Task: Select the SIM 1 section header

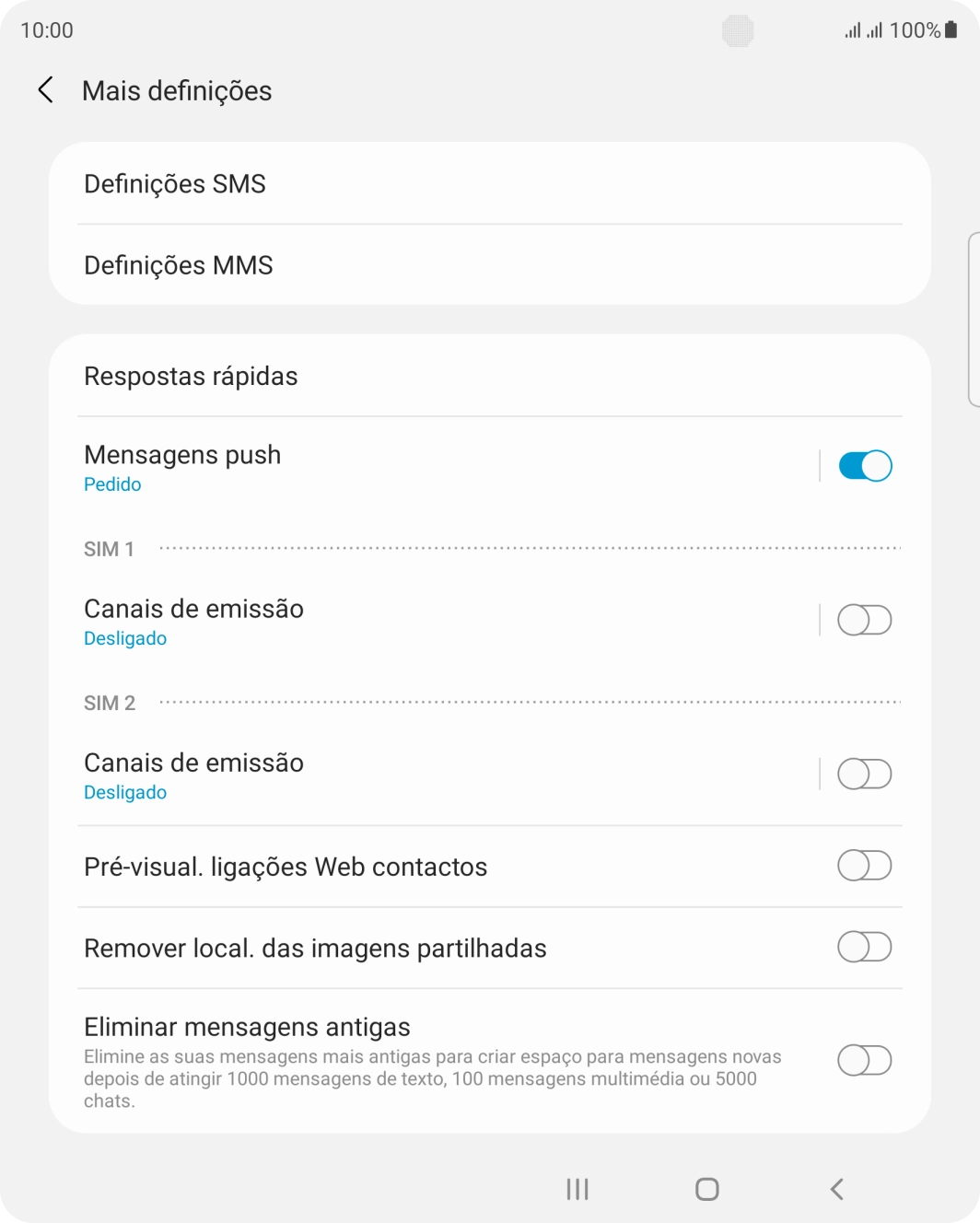Action: [x=108, y=549]
